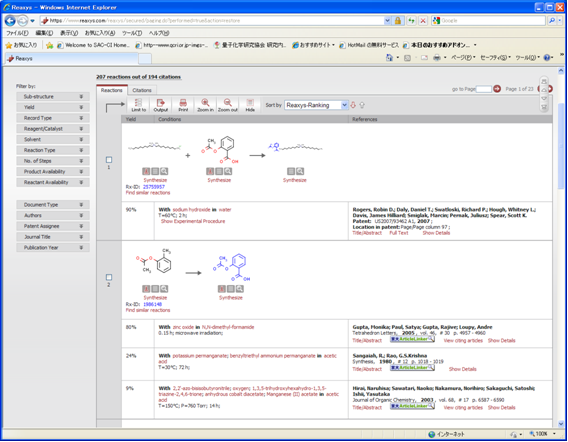The width and height of the screenshot is (568, 442).
Task: Expand the Journal Title filter
Action: tap(53, 237)
